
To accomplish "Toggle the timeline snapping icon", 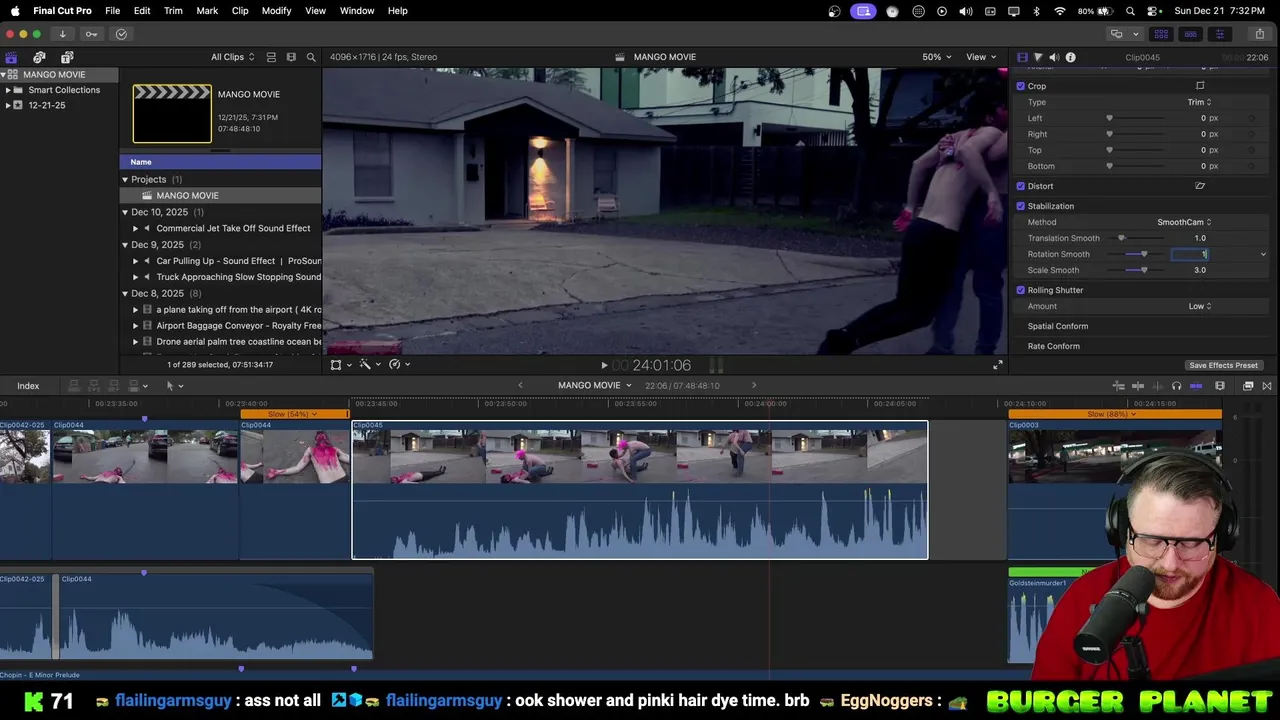I will tap(1196, 386).
